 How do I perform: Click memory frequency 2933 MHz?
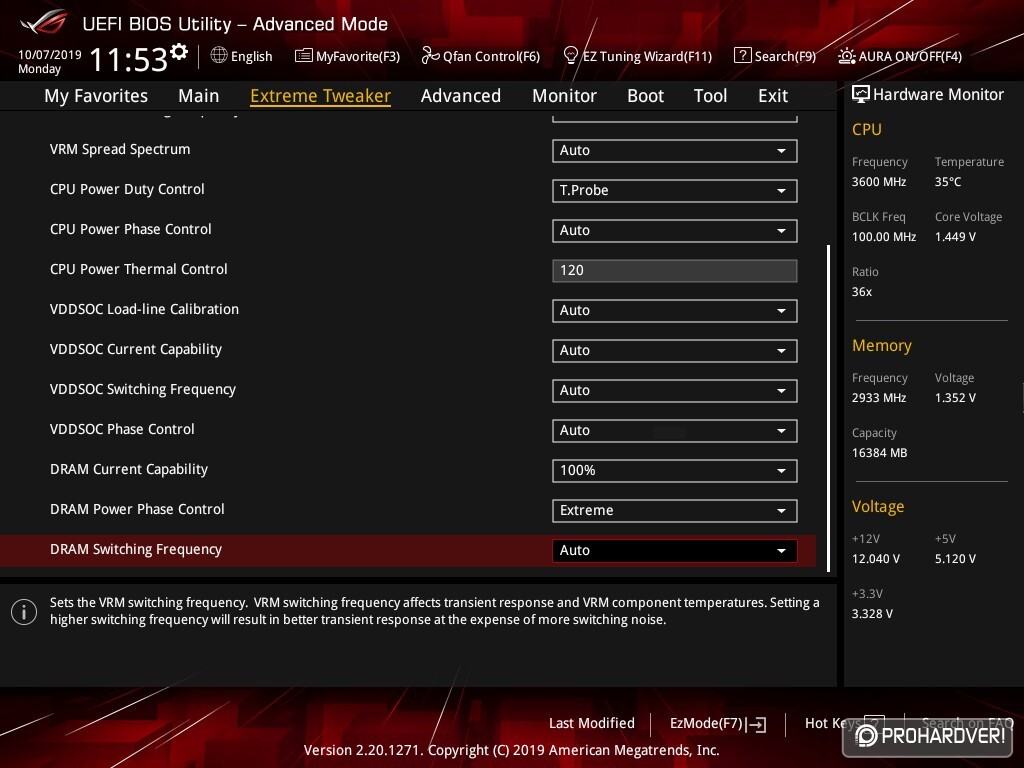[x=879, y=398]
